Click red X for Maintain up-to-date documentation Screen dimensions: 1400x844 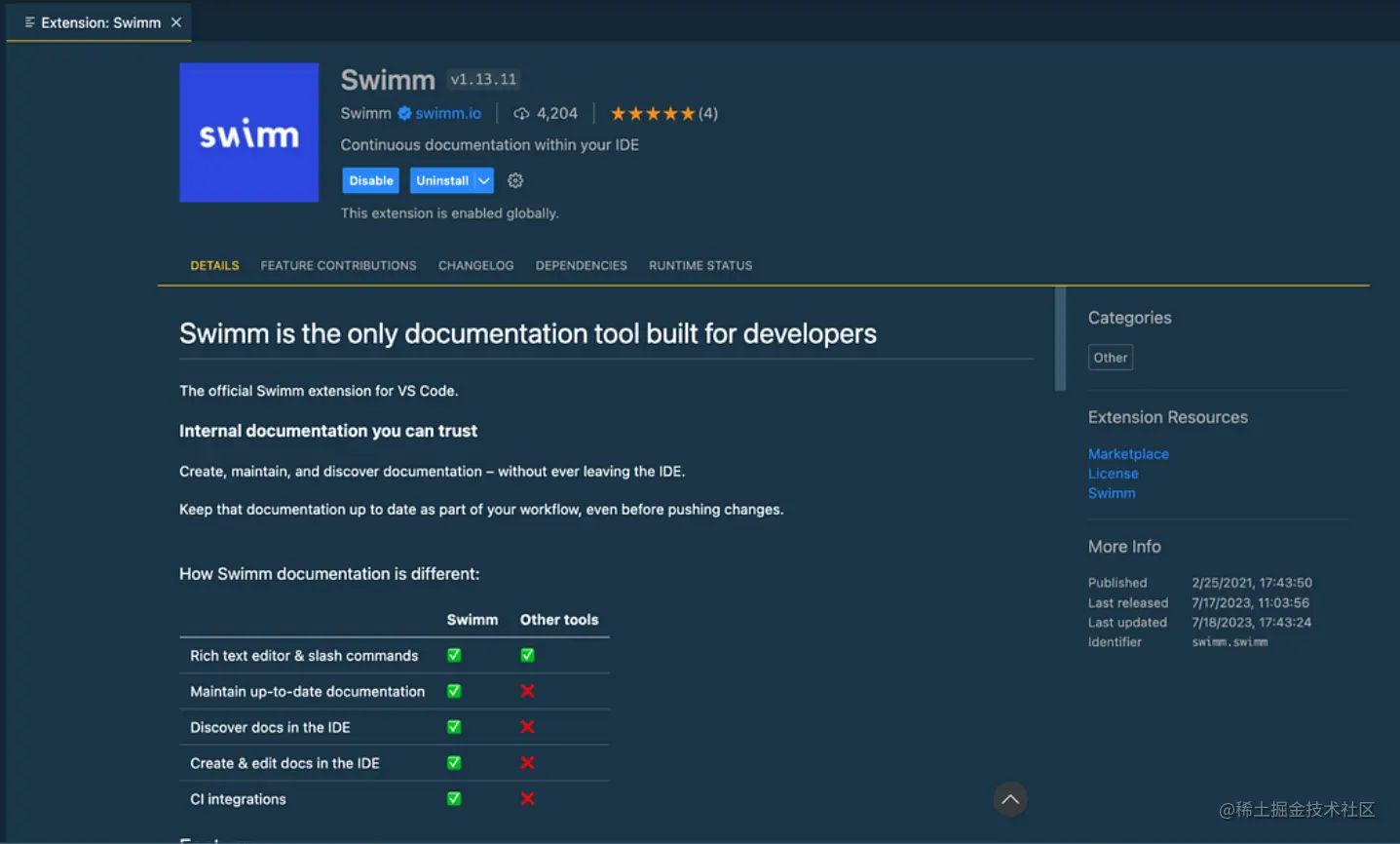click(x=527, y=691)
